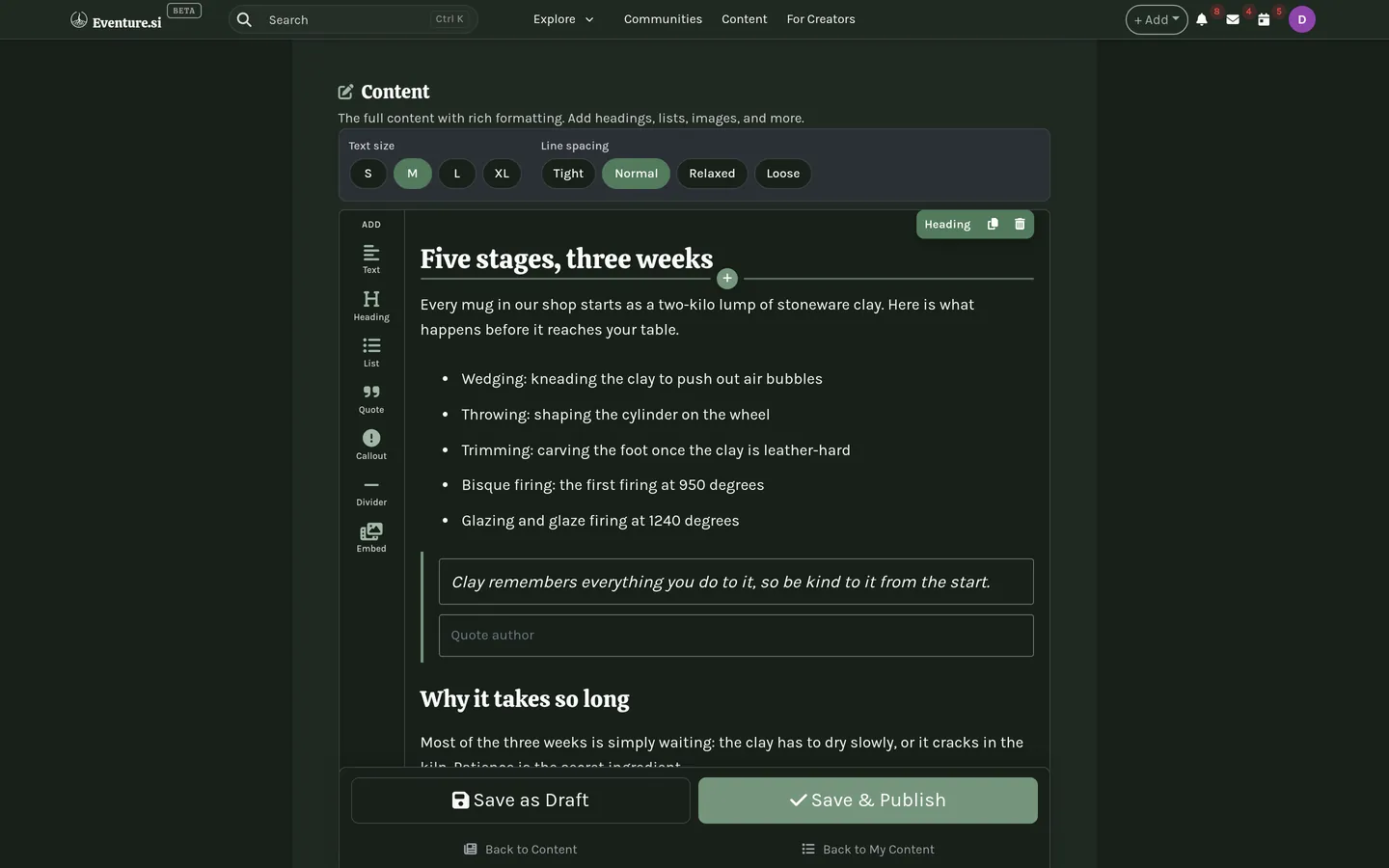
Task: Click the Wedging list item
Action: pos(641,379)
